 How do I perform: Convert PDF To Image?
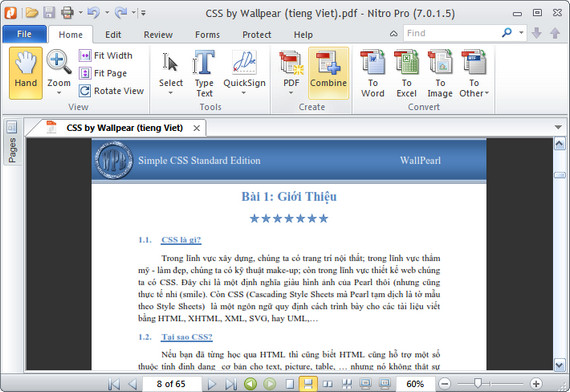(x=440, y=73)
